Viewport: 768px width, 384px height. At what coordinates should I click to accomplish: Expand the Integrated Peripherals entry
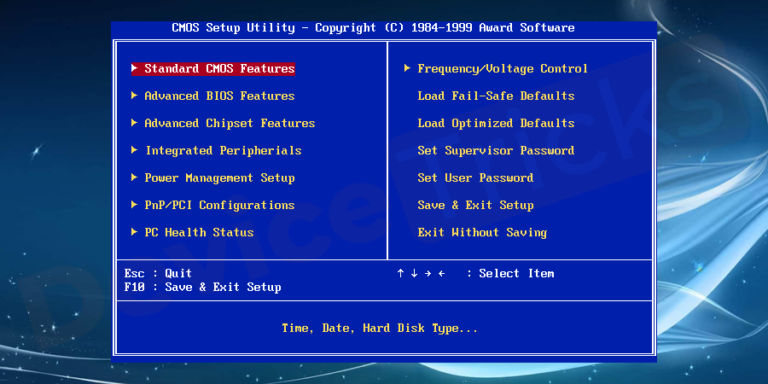(x=223, y=151)
